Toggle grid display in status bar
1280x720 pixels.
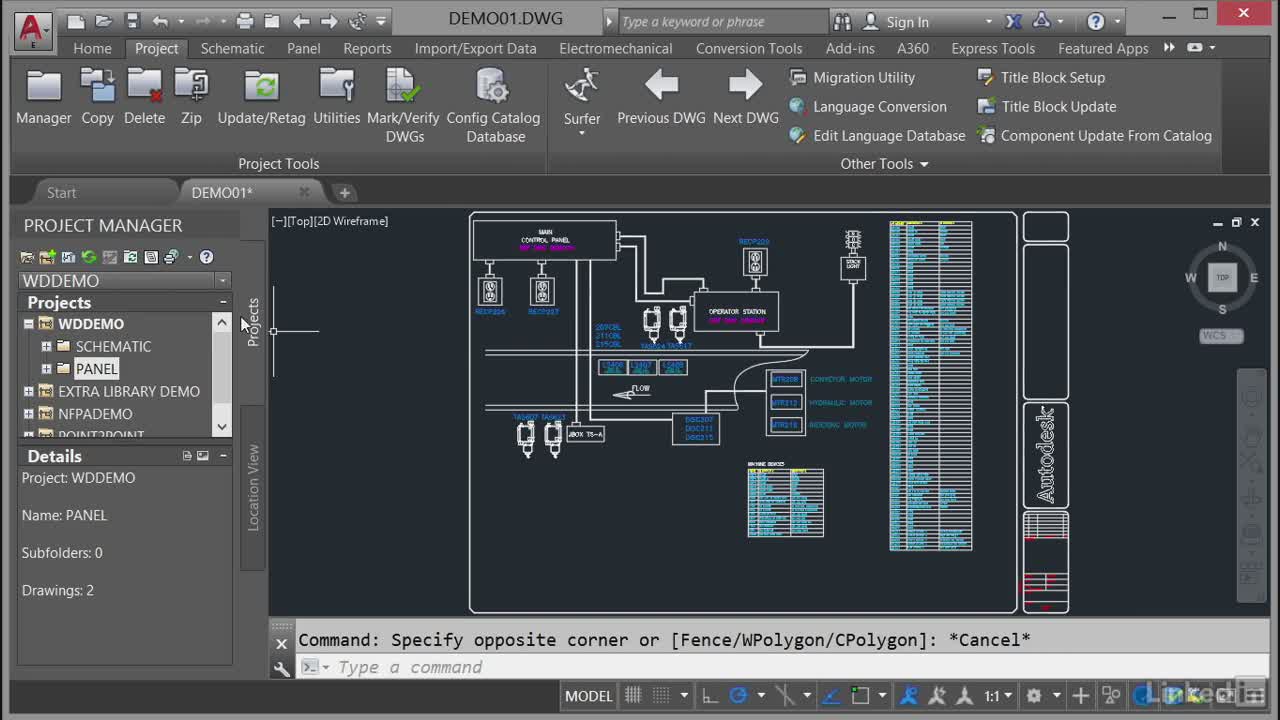[x=633, y=695]
